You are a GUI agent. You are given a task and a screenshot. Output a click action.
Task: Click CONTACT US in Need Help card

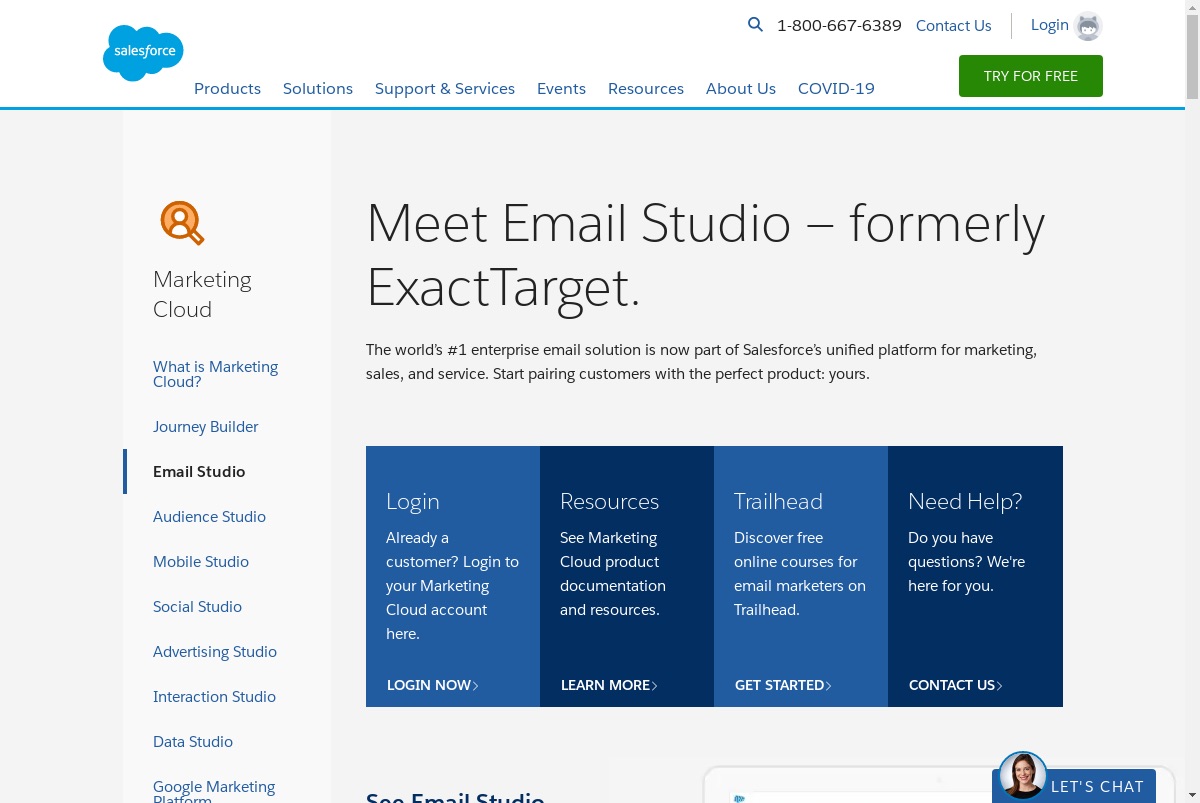[956, 685]
